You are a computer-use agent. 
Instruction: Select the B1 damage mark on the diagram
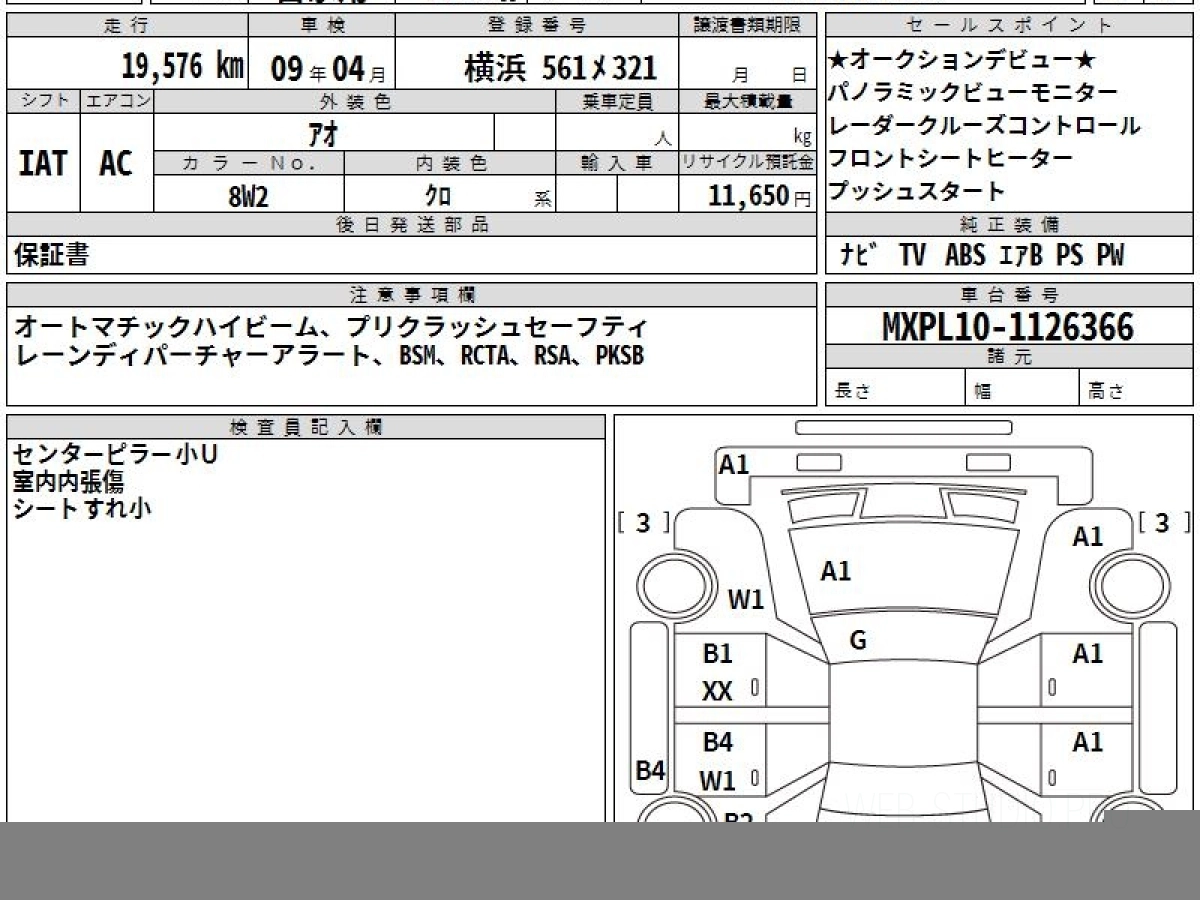click(717, 654)
